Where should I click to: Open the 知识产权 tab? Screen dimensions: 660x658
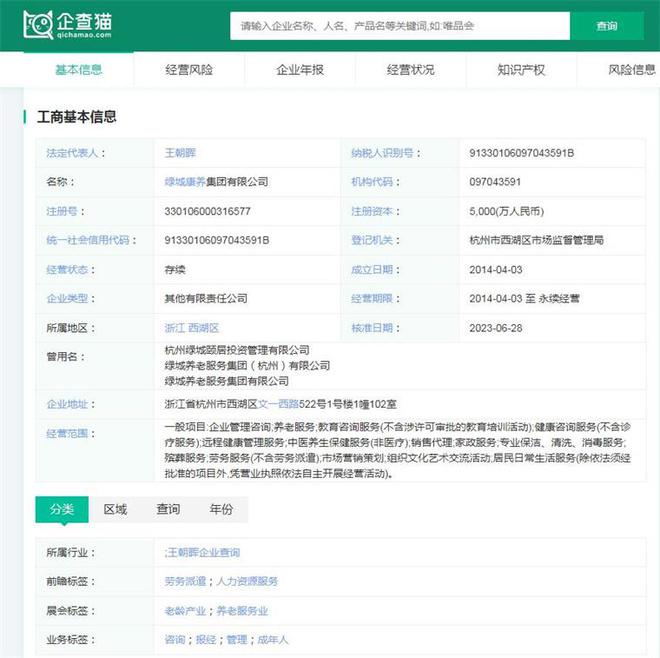(x=521, y=69)
